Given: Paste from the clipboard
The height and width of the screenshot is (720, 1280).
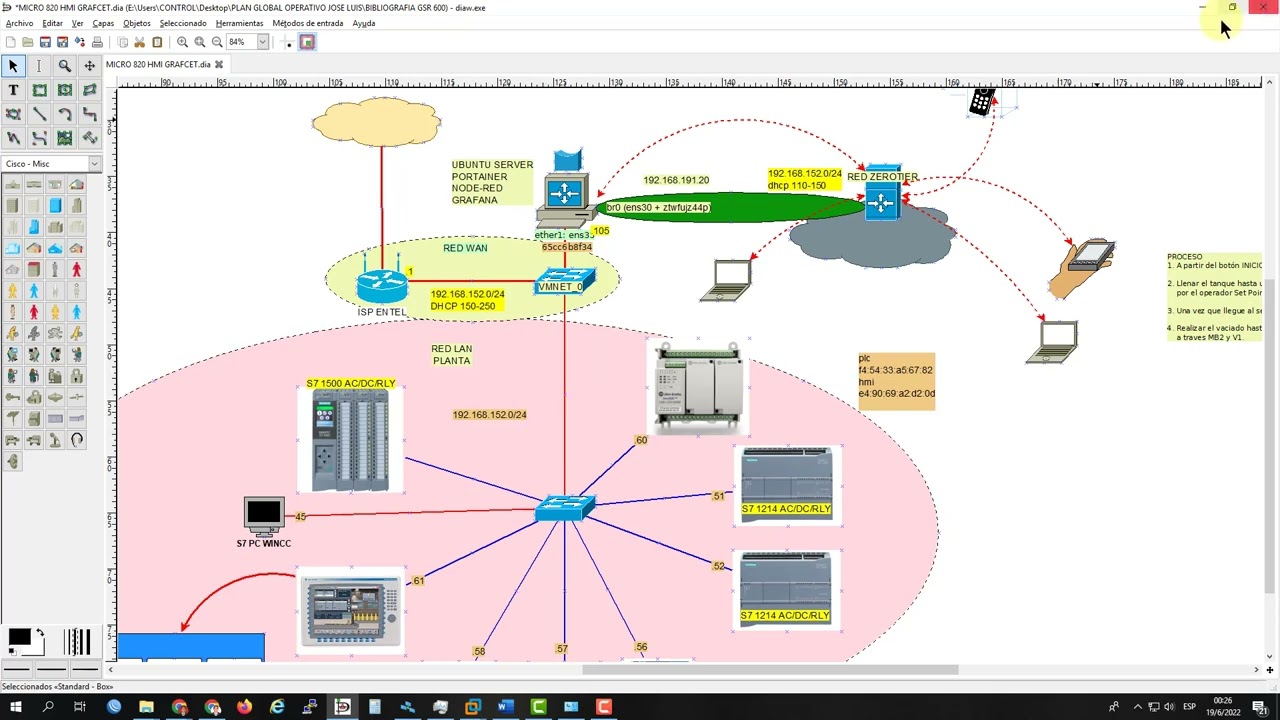Looking at the screenshot, I should pyautogui.click(x=157, y=42).
